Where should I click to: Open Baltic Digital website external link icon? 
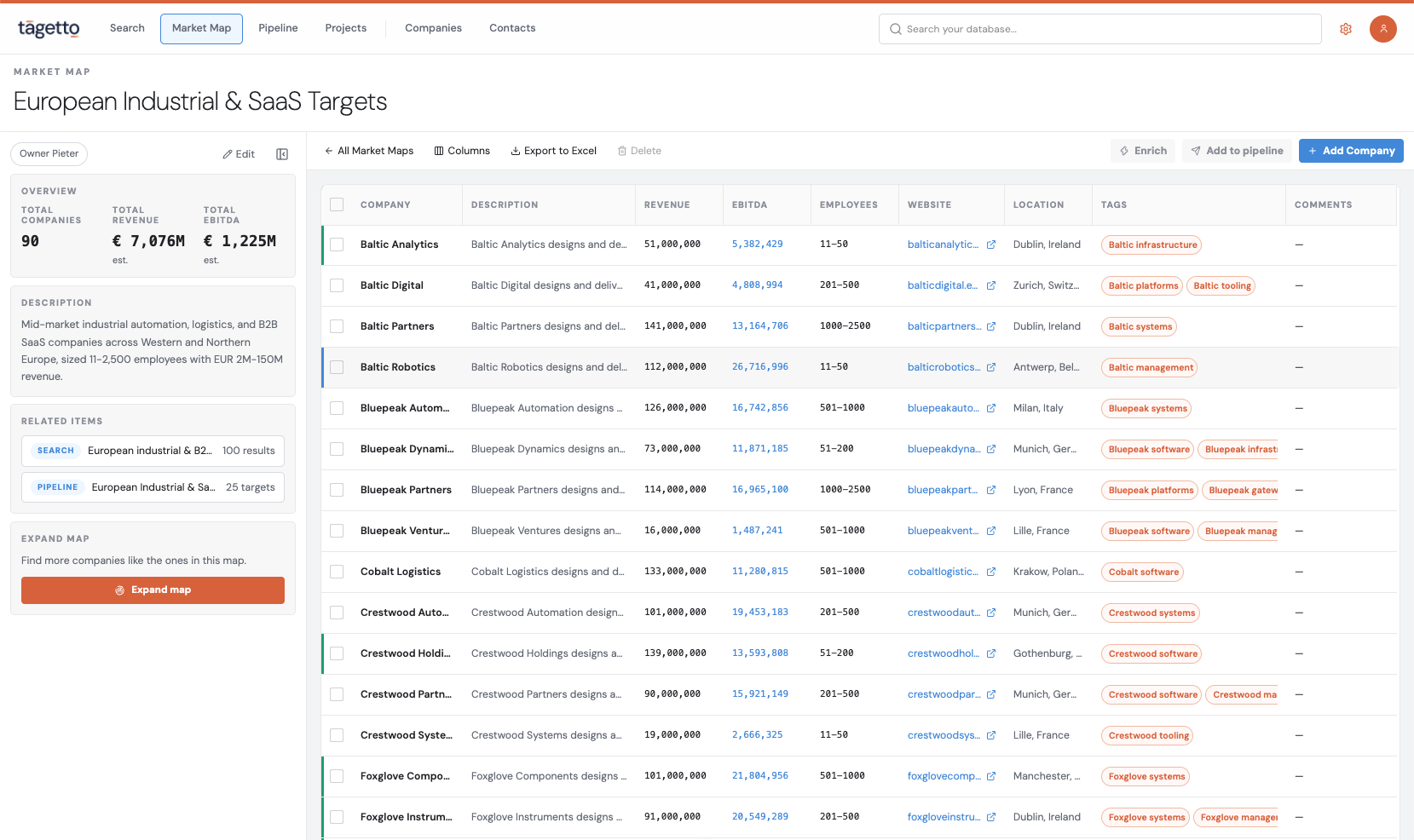tap(991, 285)
